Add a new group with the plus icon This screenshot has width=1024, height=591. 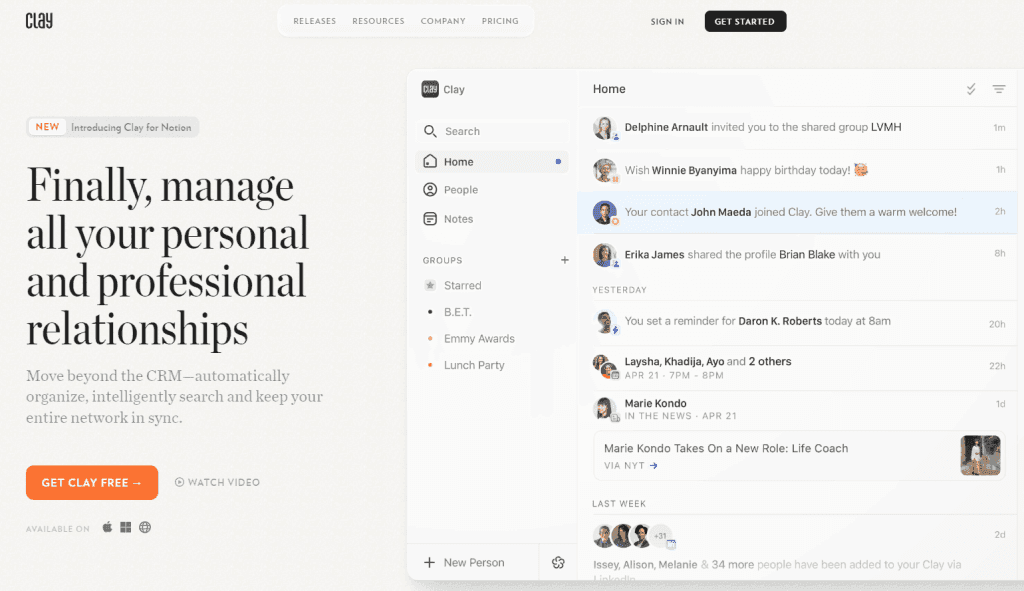(565, 260)
